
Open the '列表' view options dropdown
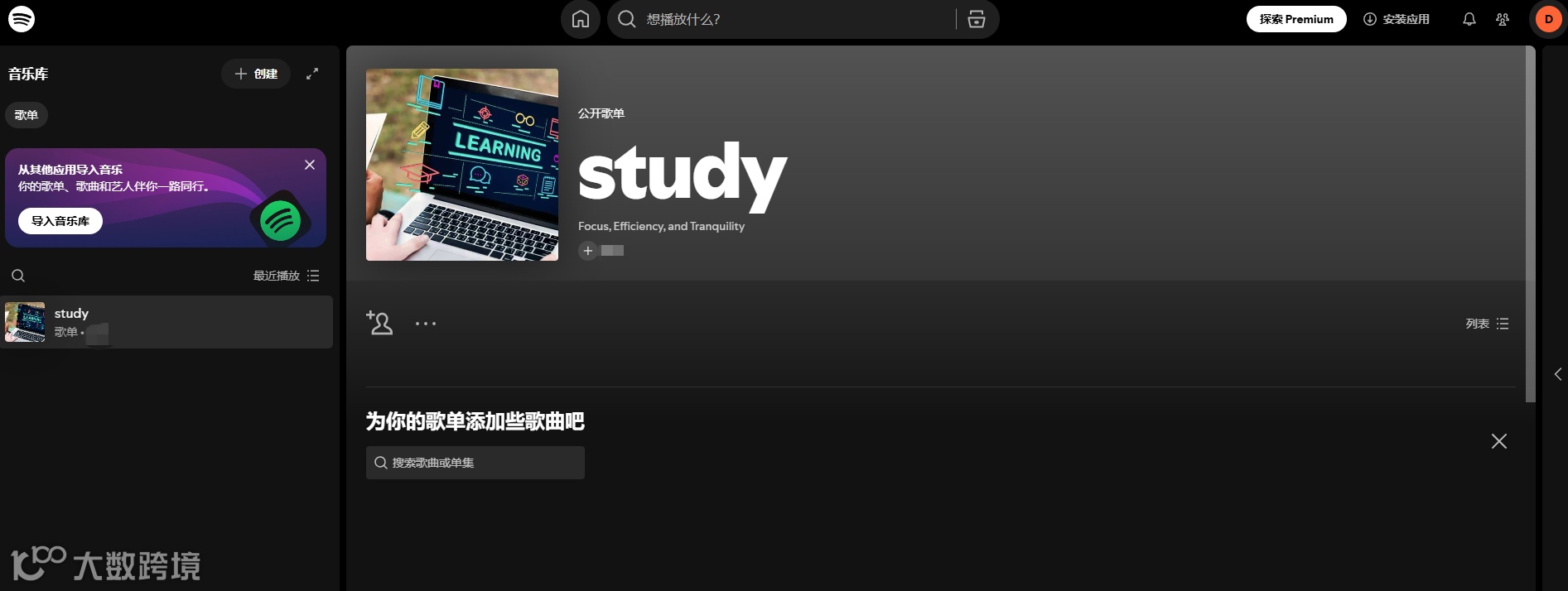(x=1487, y=324)
